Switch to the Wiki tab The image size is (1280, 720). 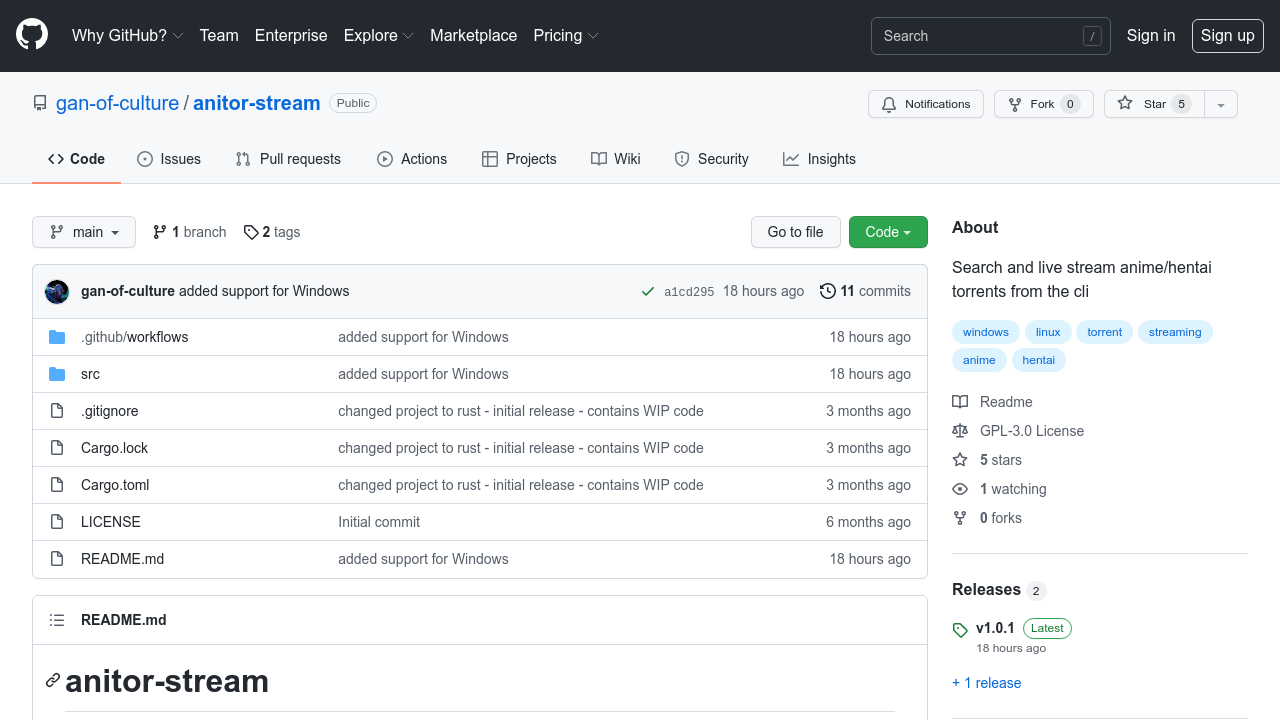pos(616,159)
